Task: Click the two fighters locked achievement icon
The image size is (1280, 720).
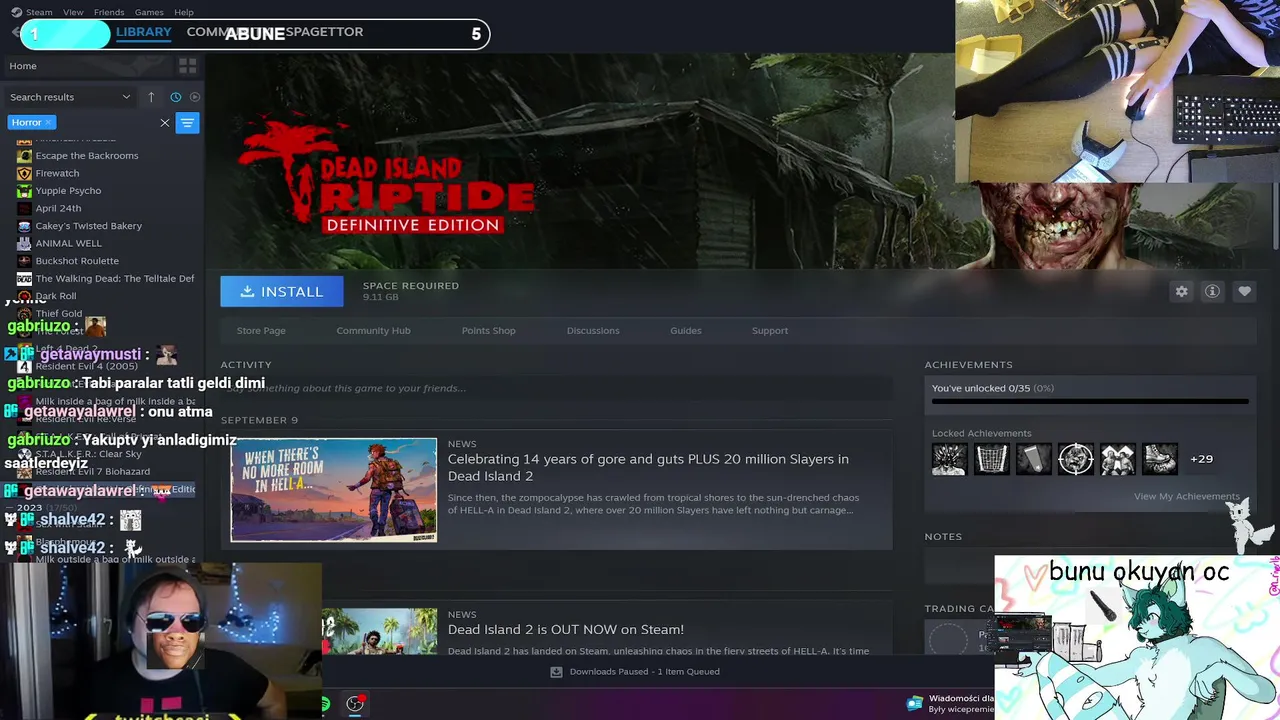Action: 1117,459
